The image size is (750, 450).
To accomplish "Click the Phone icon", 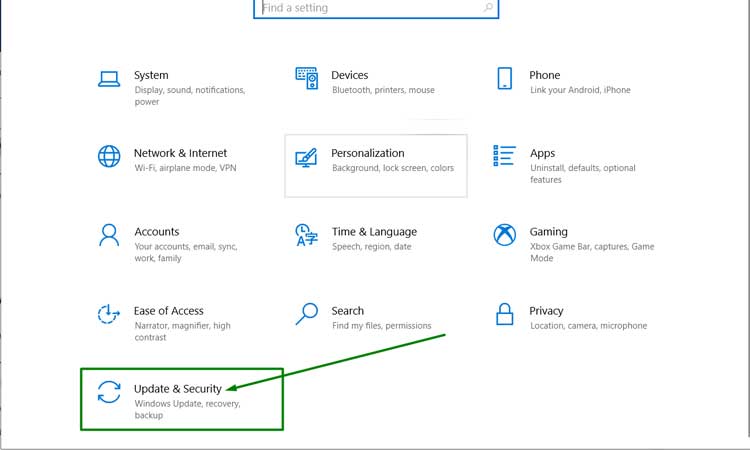I will tap(505, 78).
